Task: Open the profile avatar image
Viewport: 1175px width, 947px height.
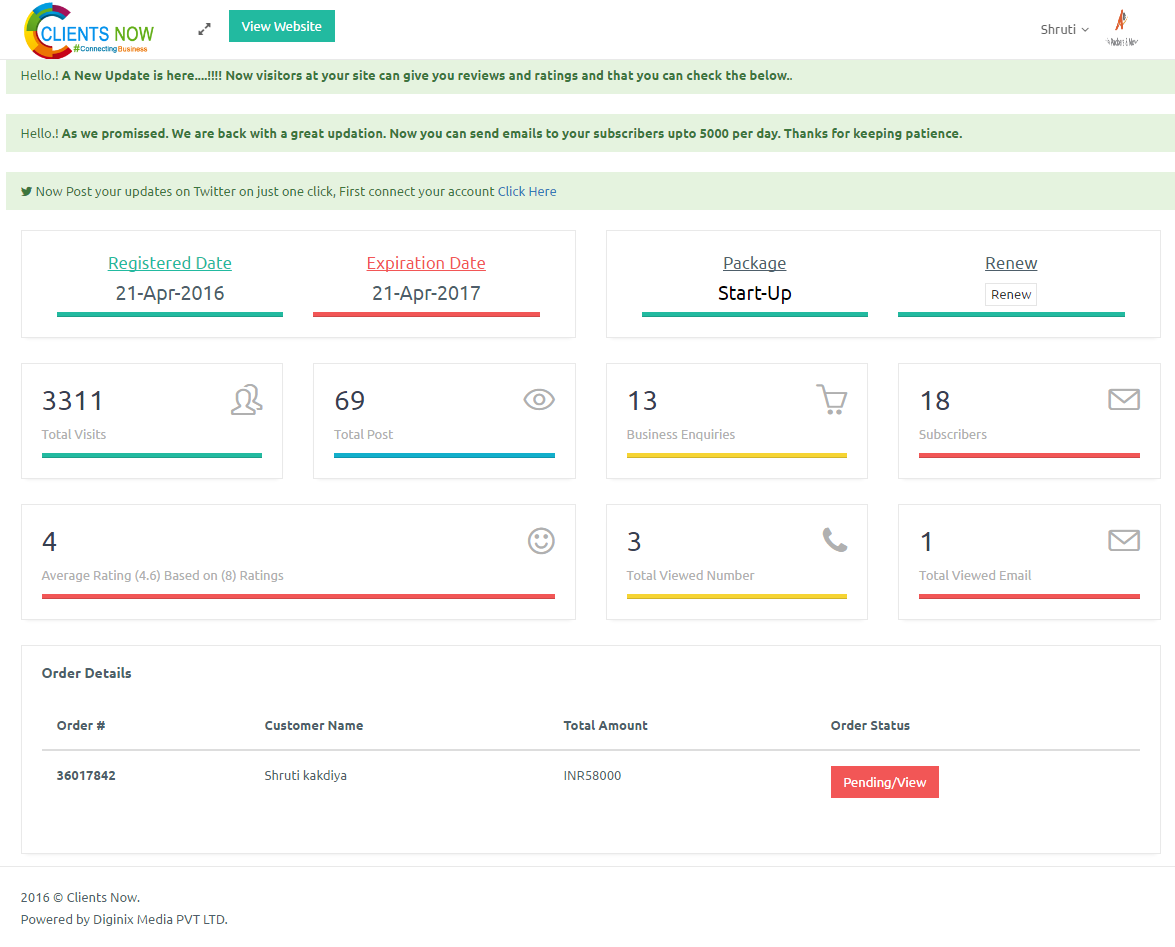Action: click(x=1121, y=28)
